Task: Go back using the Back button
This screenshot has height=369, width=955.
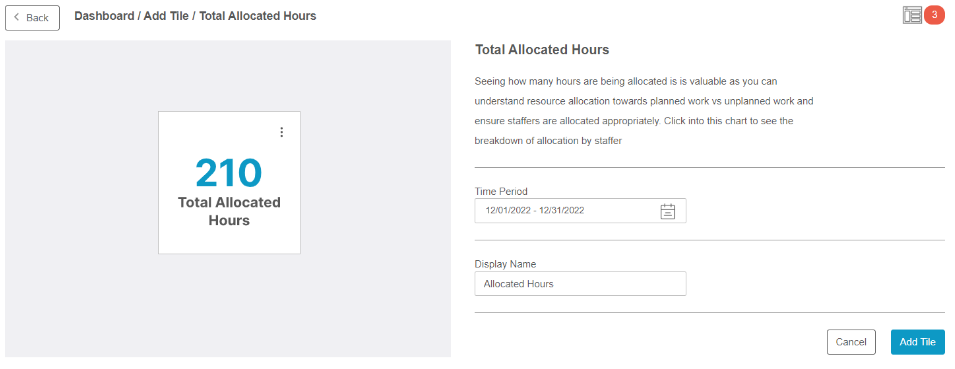Action: click(x=32, y=18)
